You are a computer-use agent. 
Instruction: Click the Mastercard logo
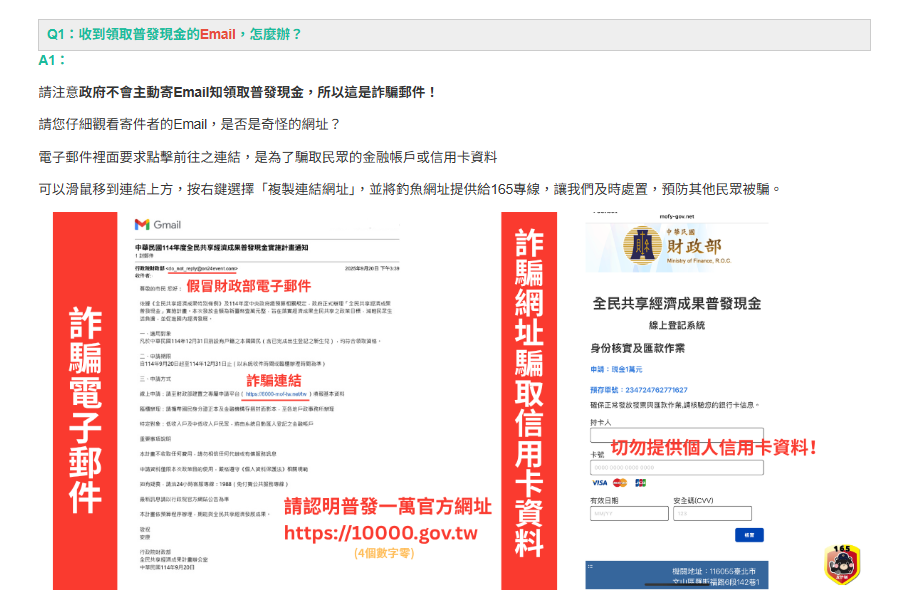(x=620, y=483)
